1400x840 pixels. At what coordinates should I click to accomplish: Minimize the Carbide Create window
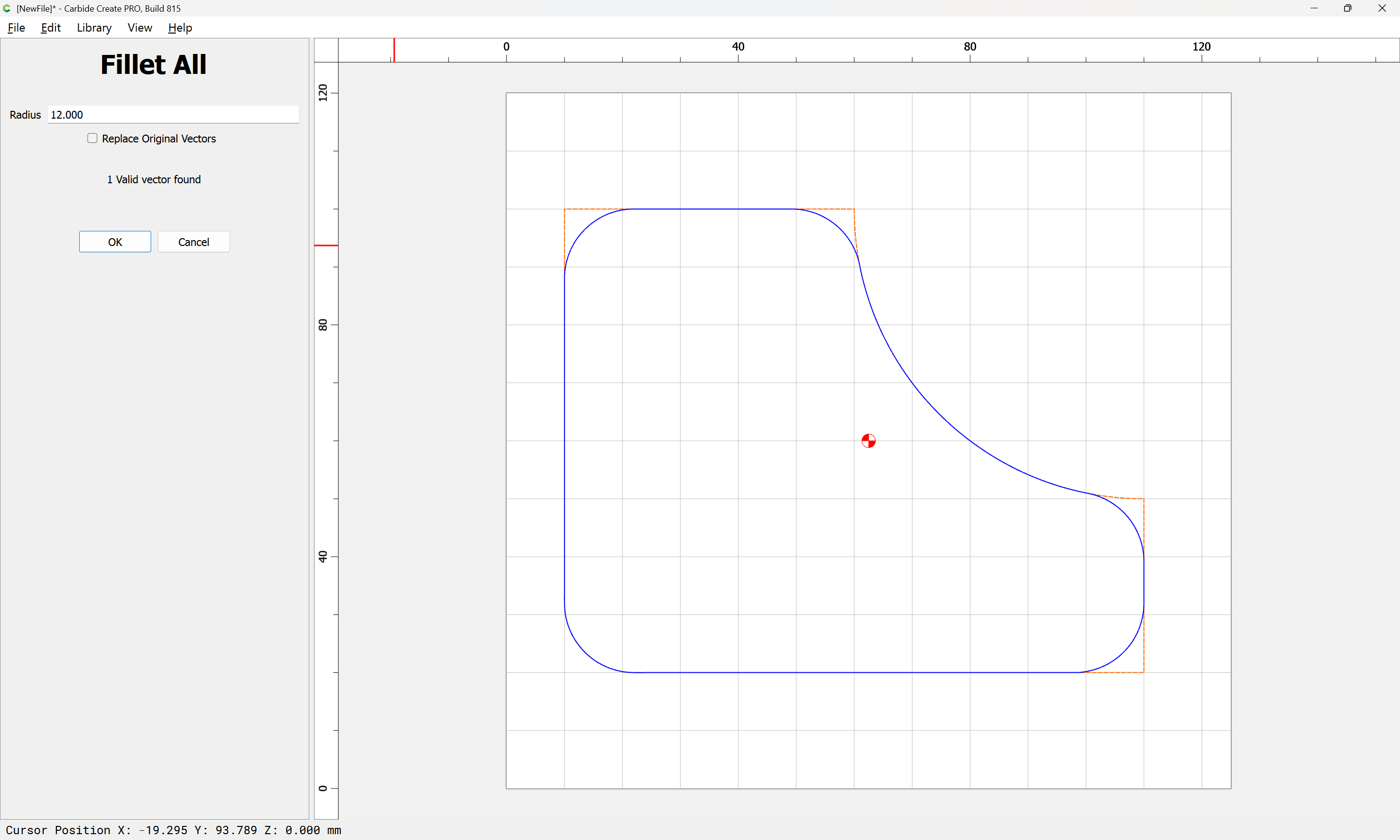(x=1314, y=8)
